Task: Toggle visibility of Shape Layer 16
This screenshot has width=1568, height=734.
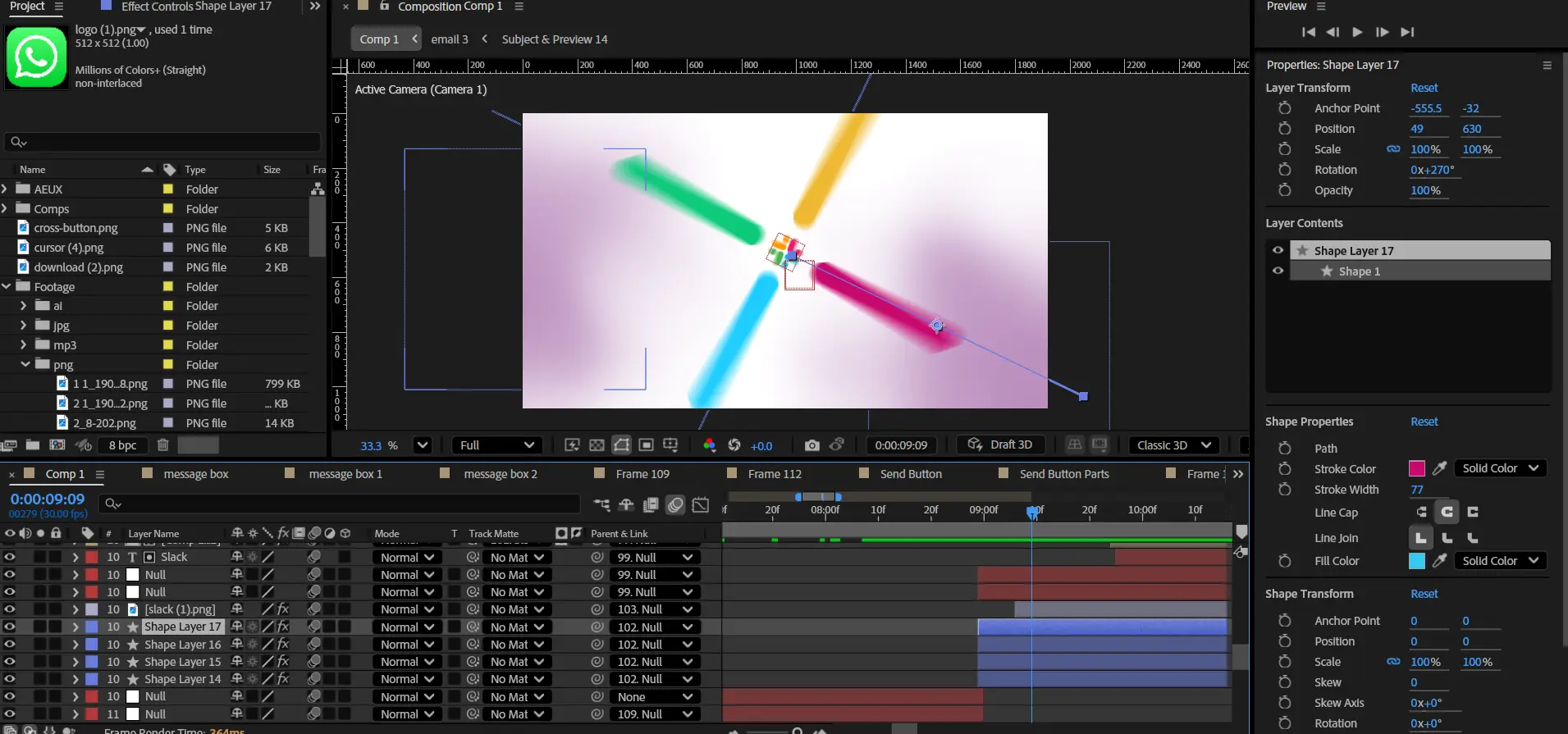Action: (9, 645)
